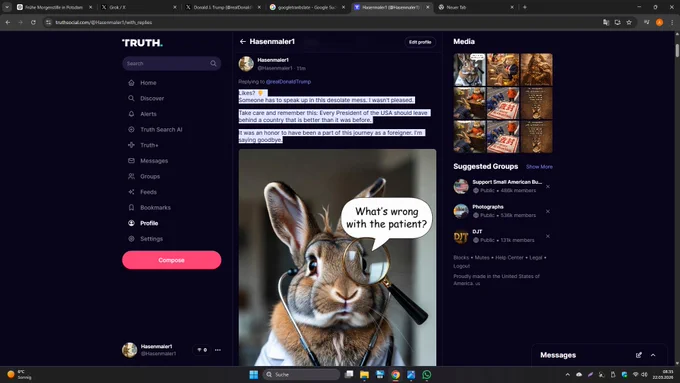The height and width of the screenshot is (383, 680).
Task: Switch to Donald J. Trump X tab
Action: 222,7
